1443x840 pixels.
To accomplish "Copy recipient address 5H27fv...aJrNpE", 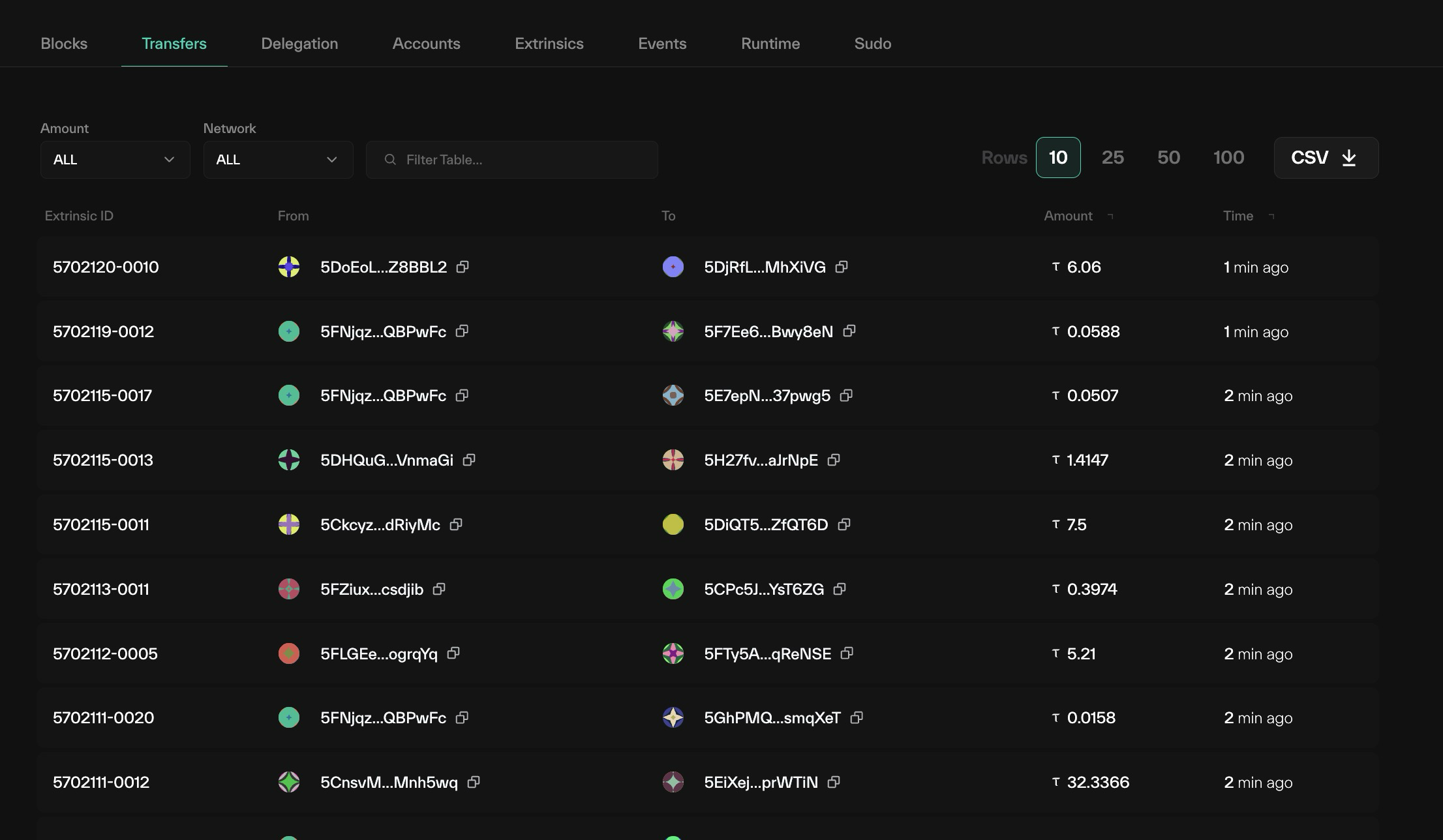I will pos(834,460).
